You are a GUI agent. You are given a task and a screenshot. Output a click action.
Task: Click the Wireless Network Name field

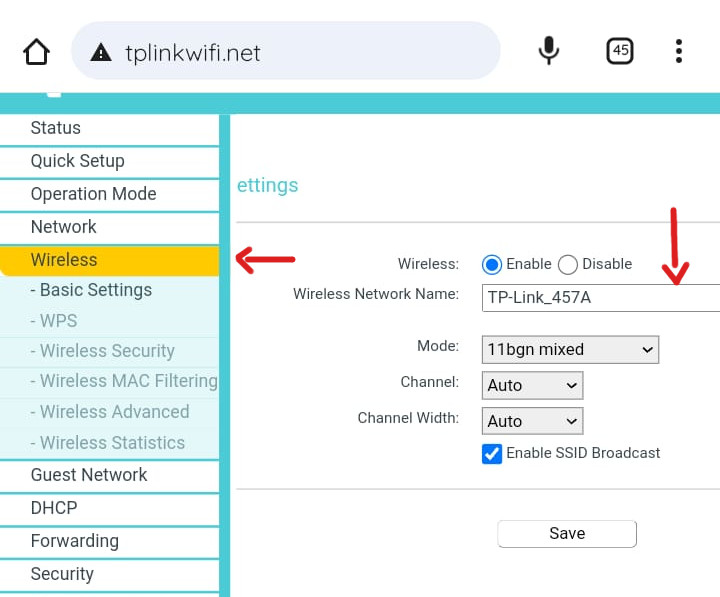tap(600, 297)
